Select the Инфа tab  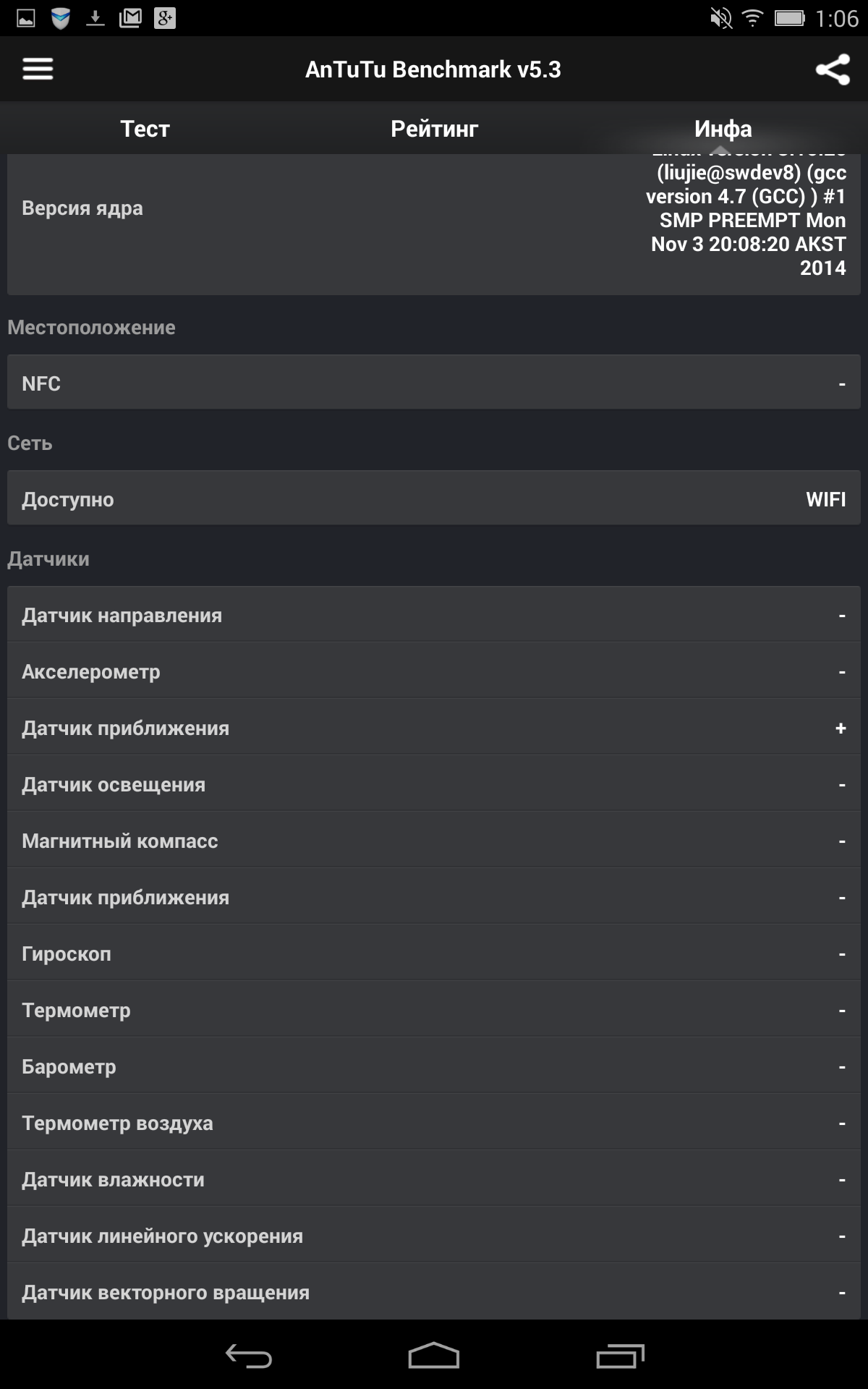[723, 129]
